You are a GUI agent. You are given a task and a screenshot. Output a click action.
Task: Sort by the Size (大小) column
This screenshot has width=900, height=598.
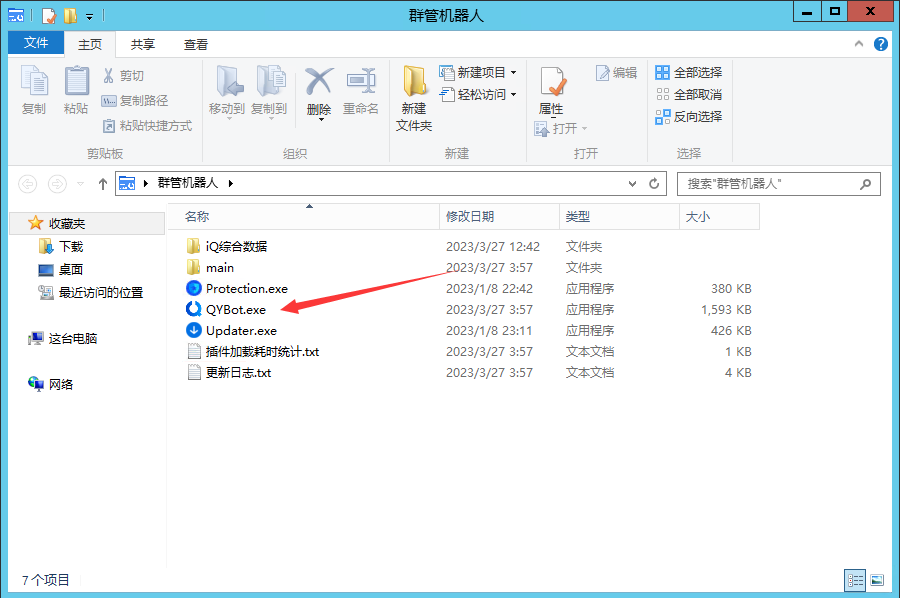[720, 216]
